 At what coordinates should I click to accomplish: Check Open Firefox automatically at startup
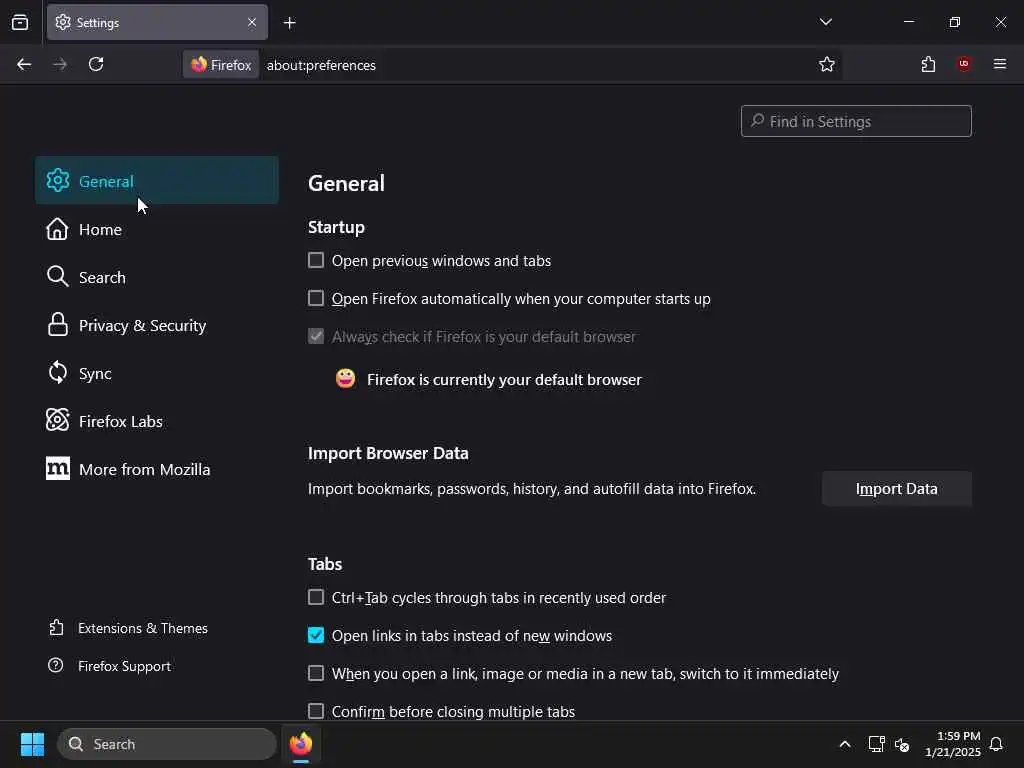click(x=316, y=299)
